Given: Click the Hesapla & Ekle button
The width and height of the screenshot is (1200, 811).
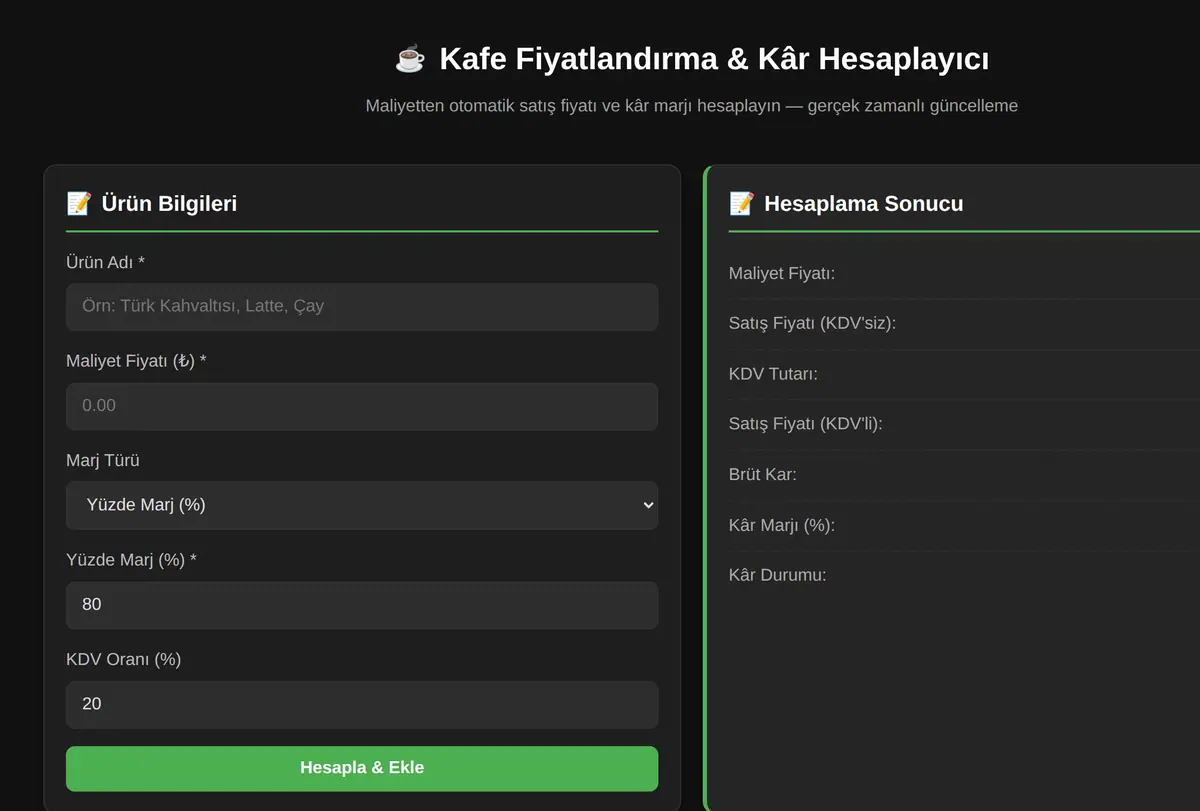Looking at the screenshot, I should click(362, 768).
